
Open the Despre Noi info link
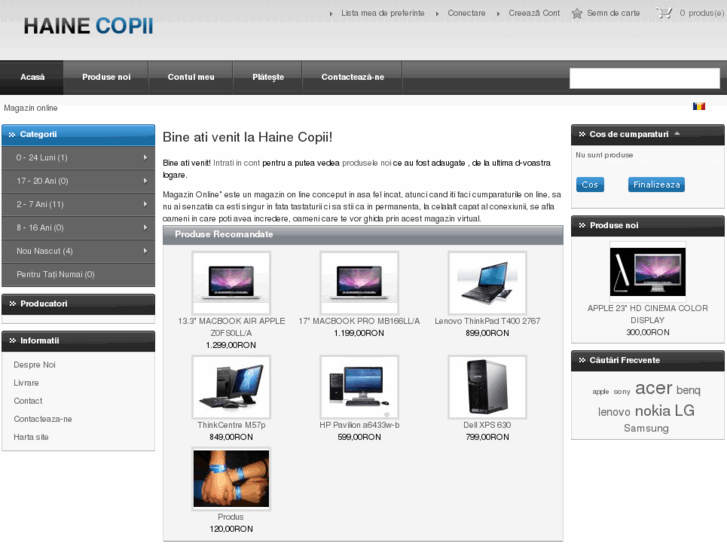pyautogui.click(x=34, y=365)
